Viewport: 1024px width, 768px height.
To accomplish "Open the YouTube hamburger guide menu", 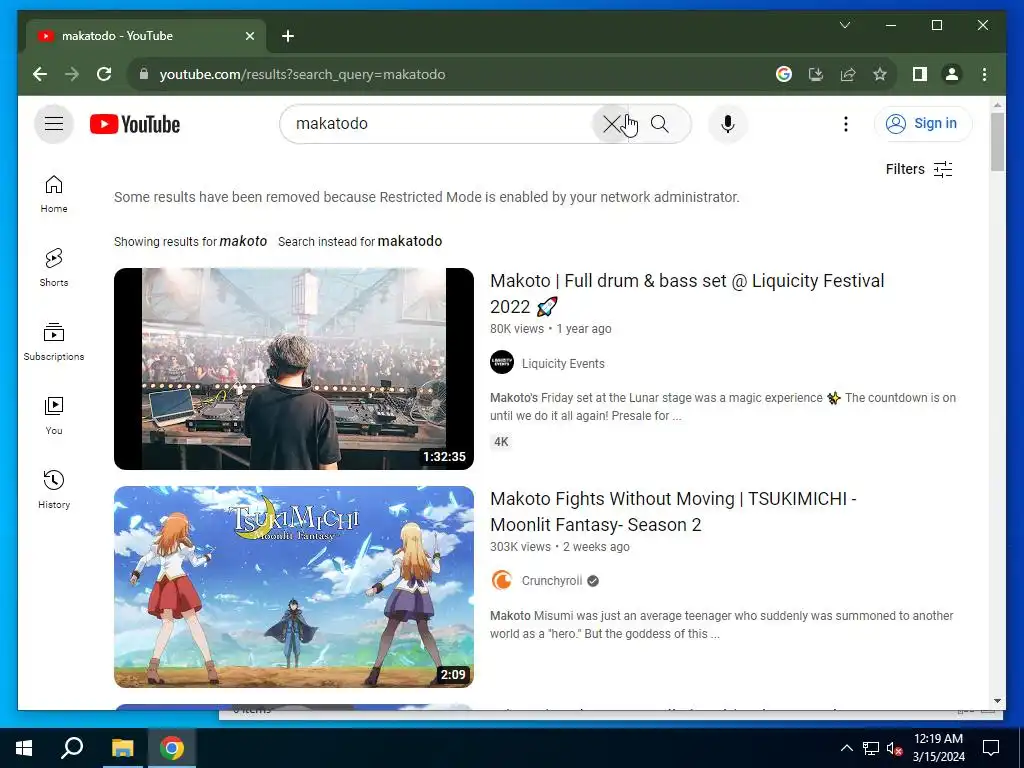I will click(54, 123).
